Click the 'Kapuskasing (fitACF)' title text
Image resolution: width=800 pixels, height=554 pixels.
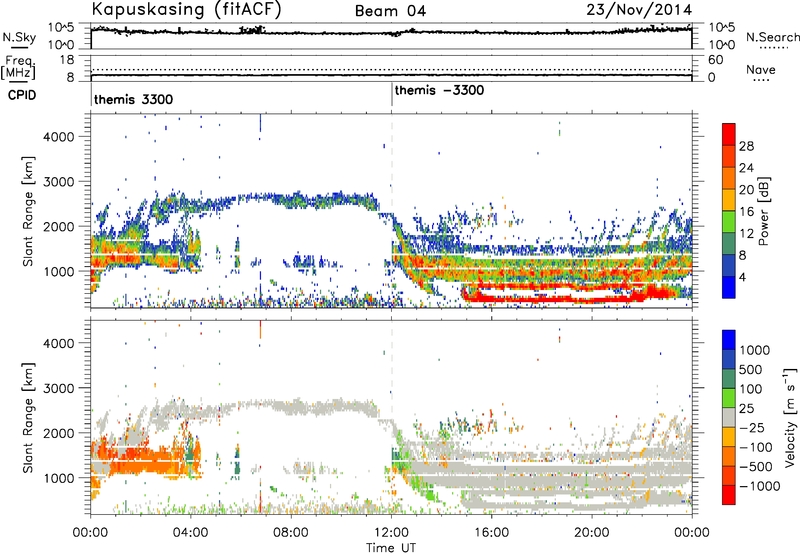186,9
